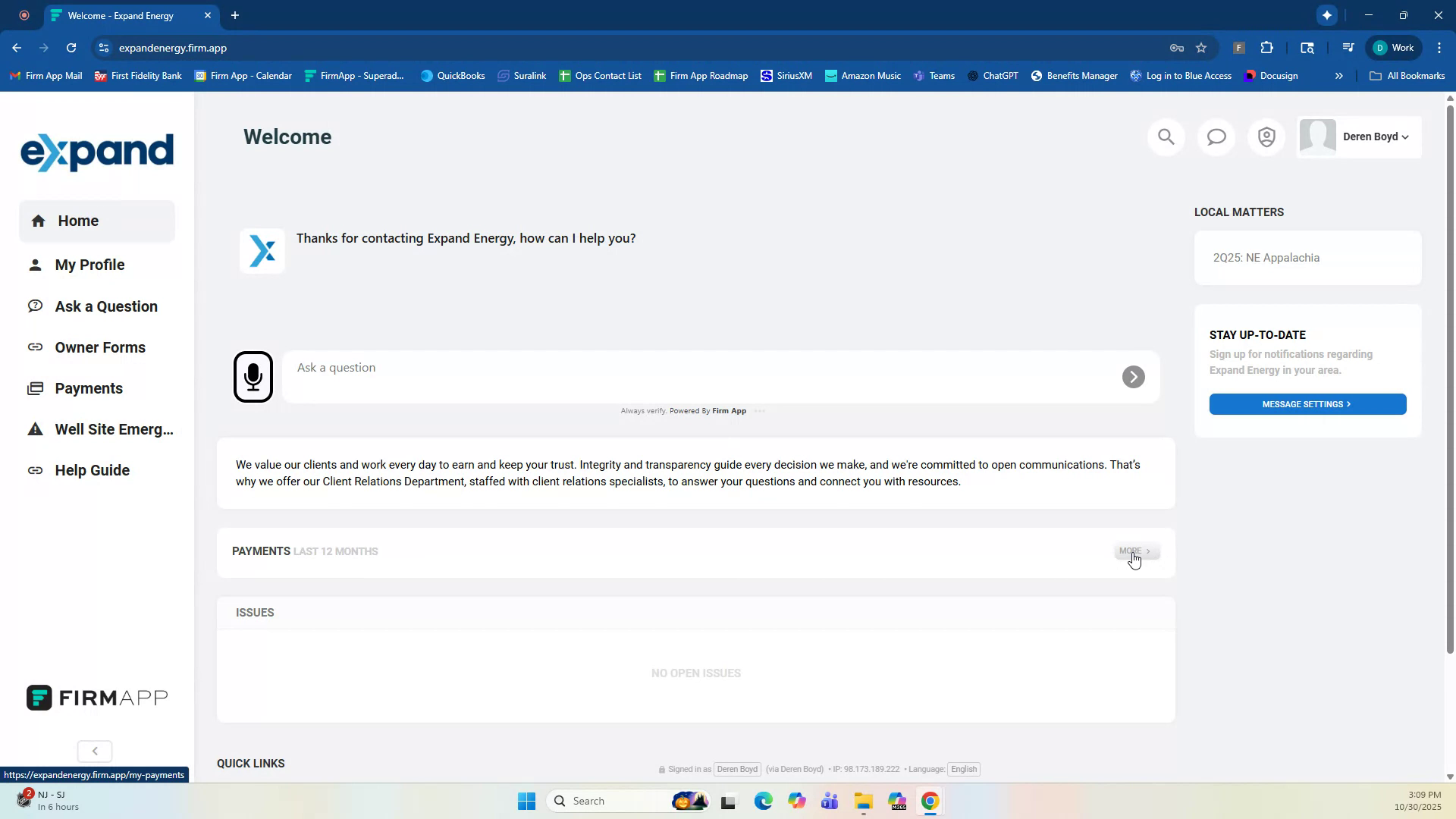Click the MESSAGE SETTINGS button
Image resolution: width=1456 pixels, height=819 pixels.
tap(1306, 403)
